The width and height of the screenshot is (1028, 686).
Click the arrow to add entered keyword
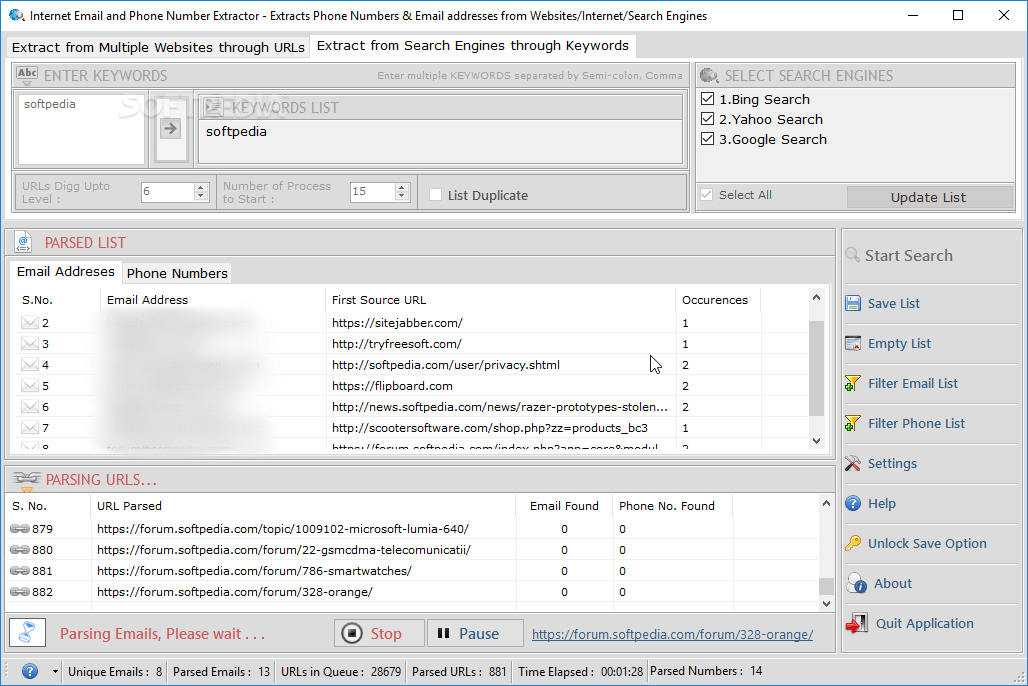(x=170, y=126)
